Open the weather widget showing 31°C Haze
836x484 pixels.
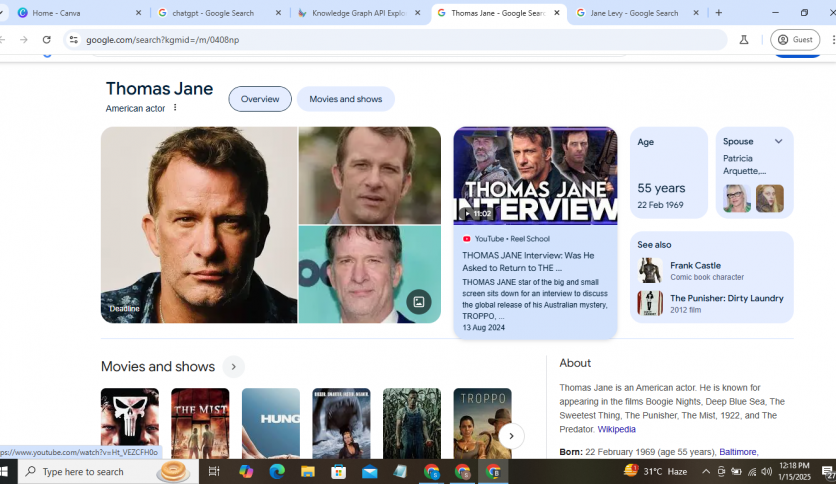[x=655, y=471]
